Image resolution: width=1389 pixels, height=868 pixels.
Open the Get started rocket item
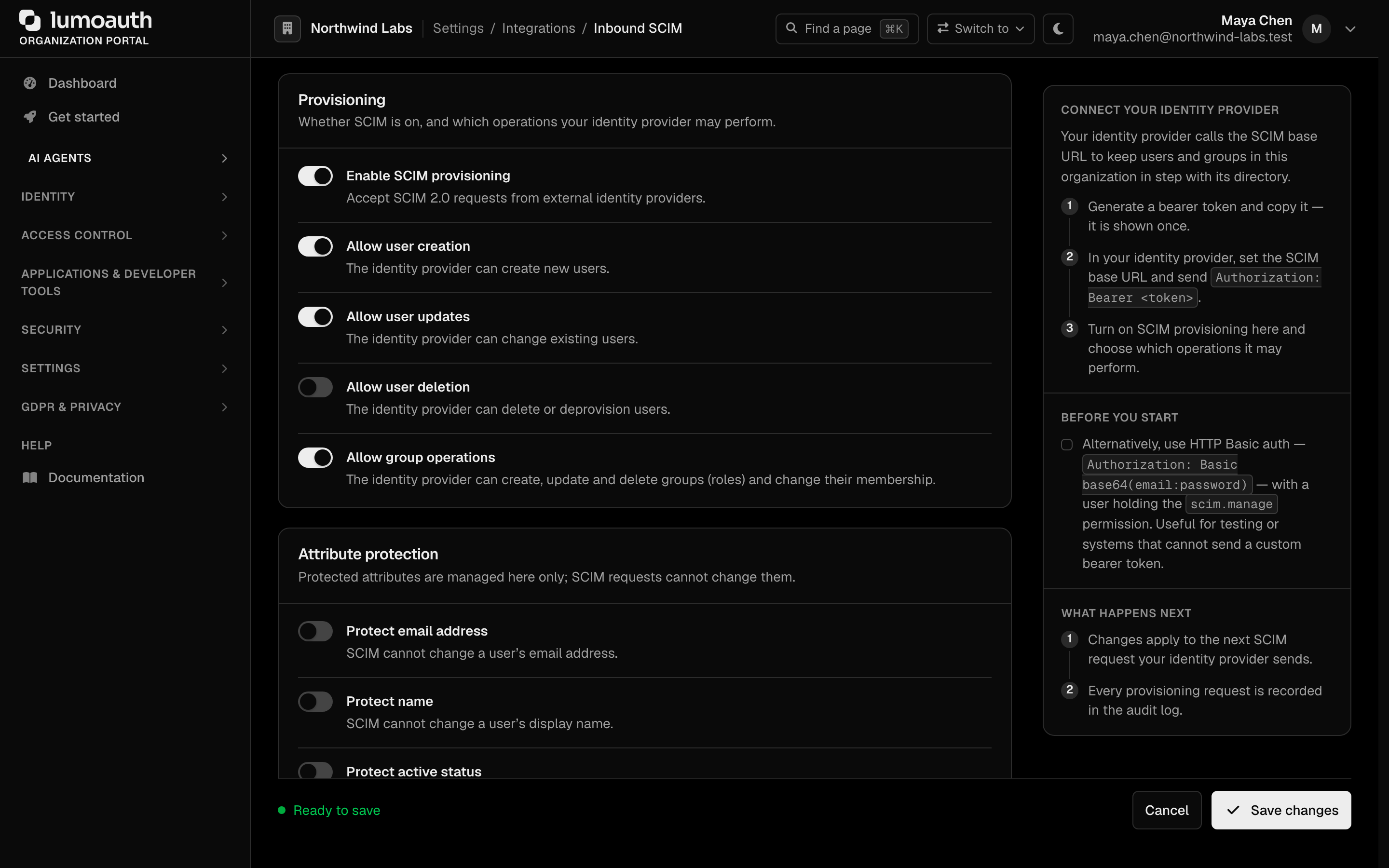pos(124,117)
